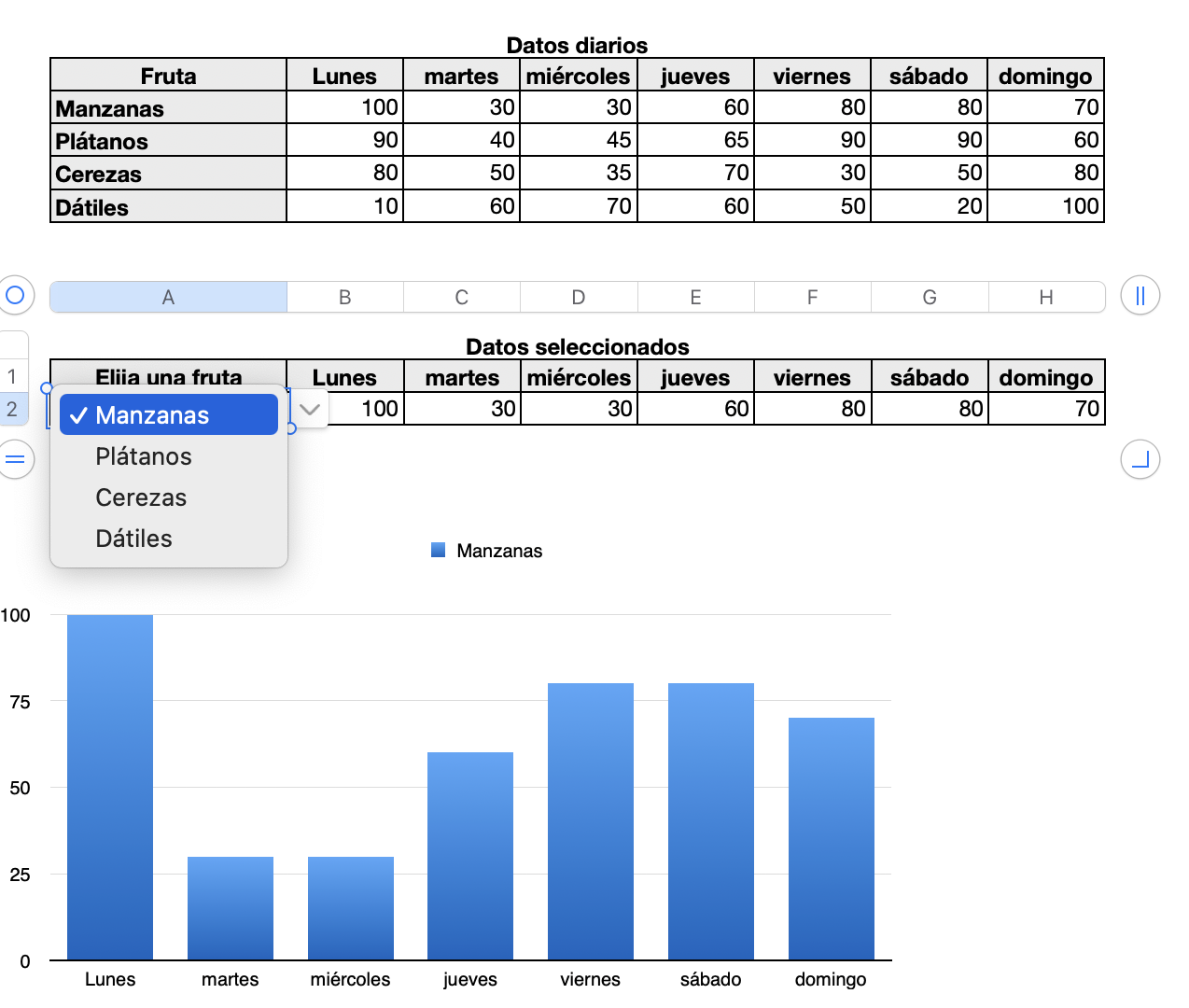1189x1008 pixels.
Task: Select column H header
Action: [x=1046, y=297]
